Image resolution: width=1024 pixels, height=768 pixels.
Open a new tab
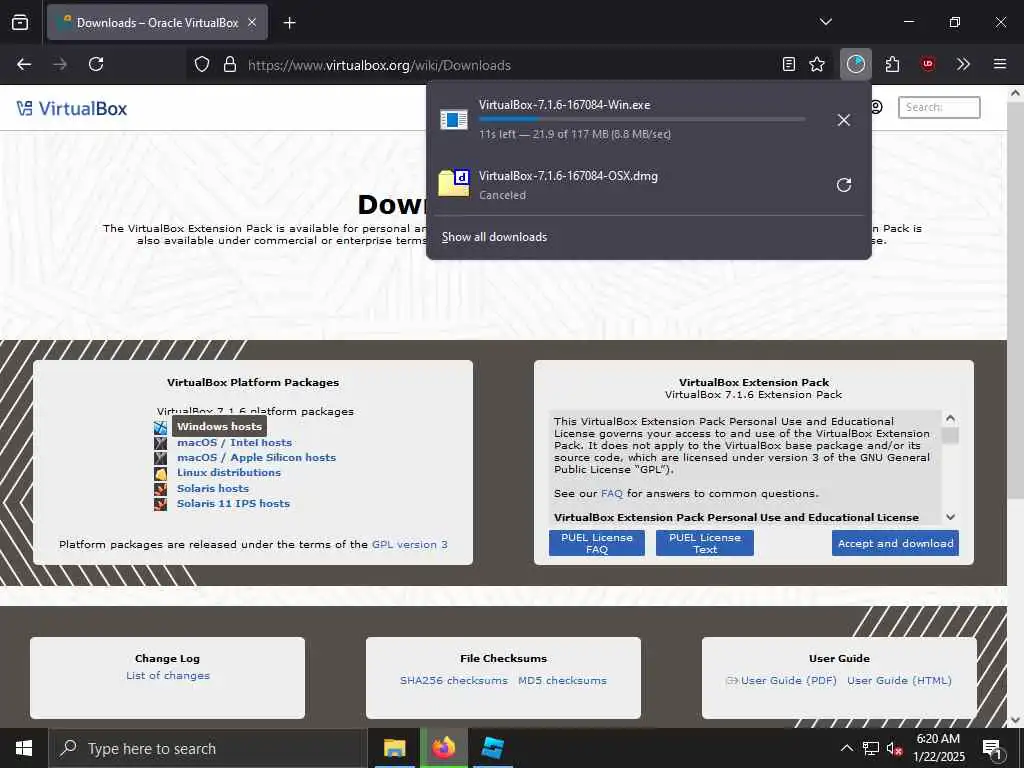click(x=289, y=23)
